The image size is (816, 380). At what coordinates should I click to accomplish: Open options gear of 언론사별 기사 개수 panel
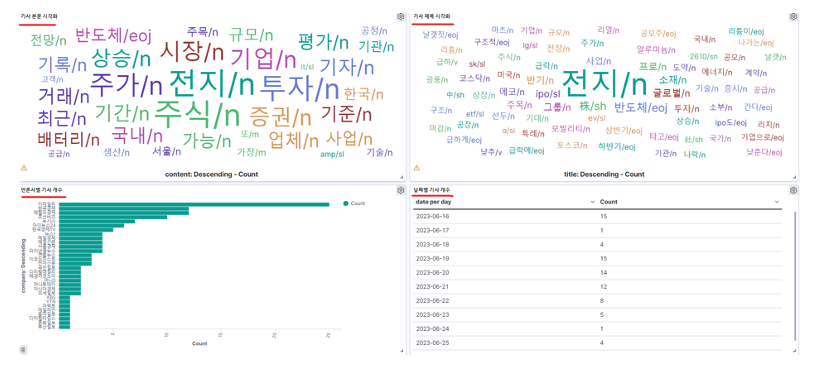point(400,191)
